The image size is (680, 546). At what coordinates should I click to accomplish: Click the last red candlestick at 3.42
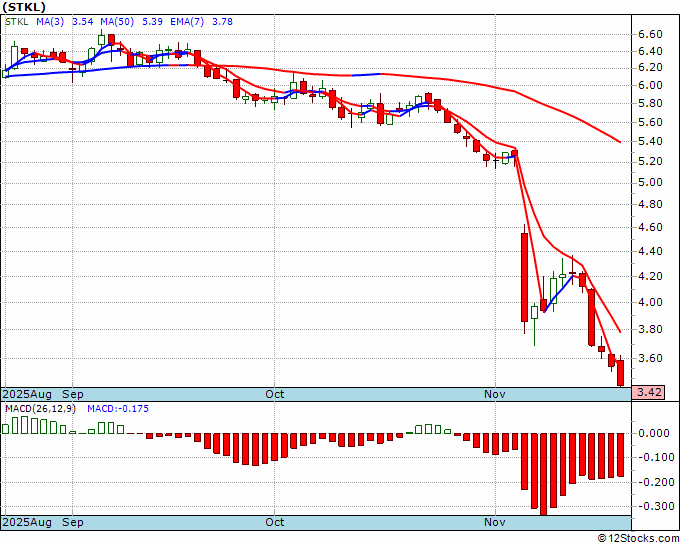pos(621,372)
